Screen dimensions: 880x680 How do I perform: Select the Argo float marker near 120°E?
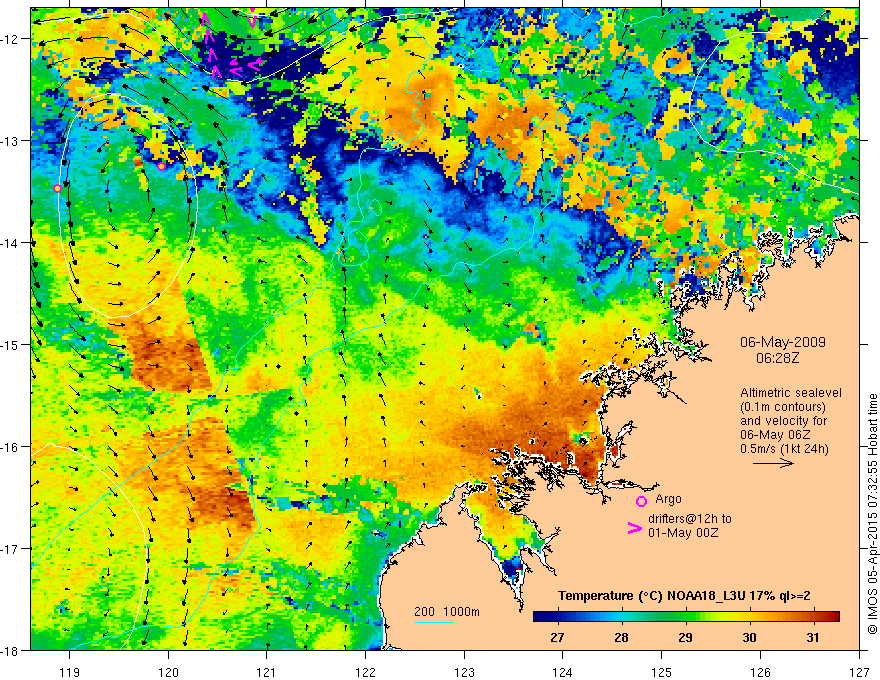coord(162,166)
